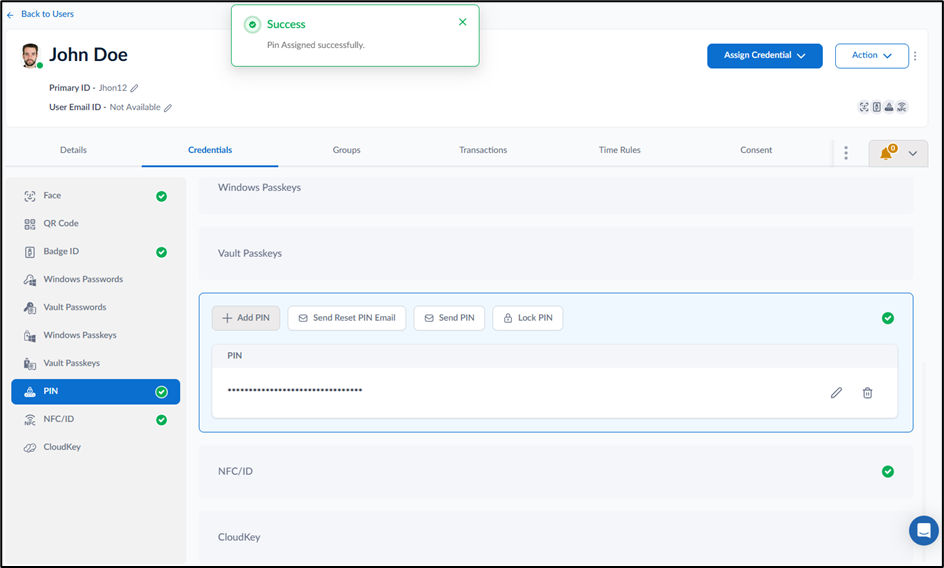The image size is (944, 568).
Task: Click green check next to NFC/ID in sidebar
Action: point(161,420)
